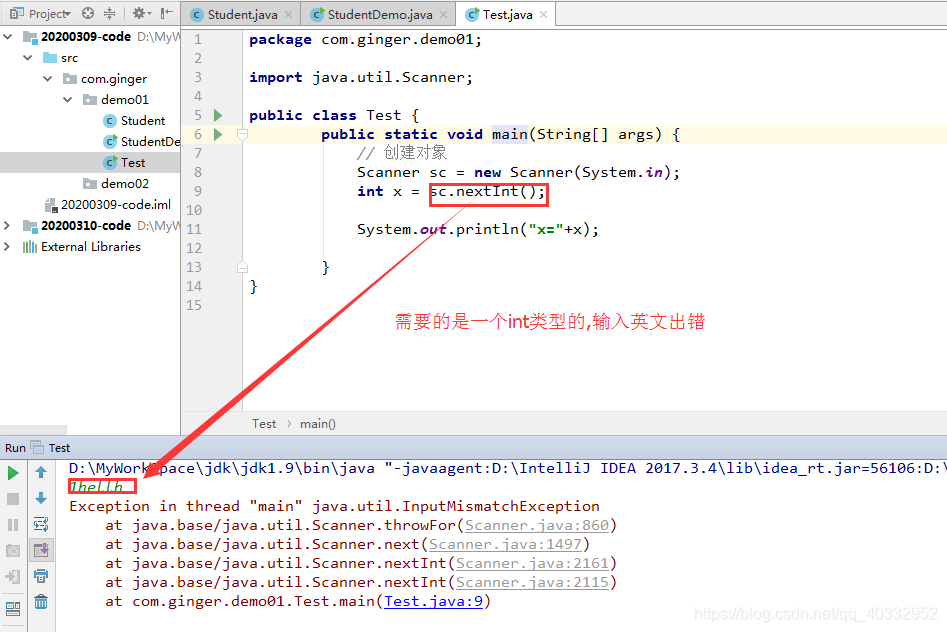Go up the stack trace with up arrow
Image resolution: width=947 pixels, height=632 pixels.
click(x=41, y=472)
